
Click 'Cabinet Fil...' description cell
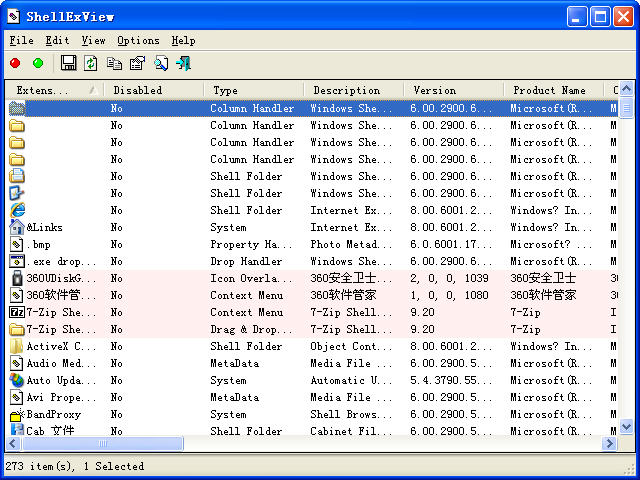click(351, 431)
